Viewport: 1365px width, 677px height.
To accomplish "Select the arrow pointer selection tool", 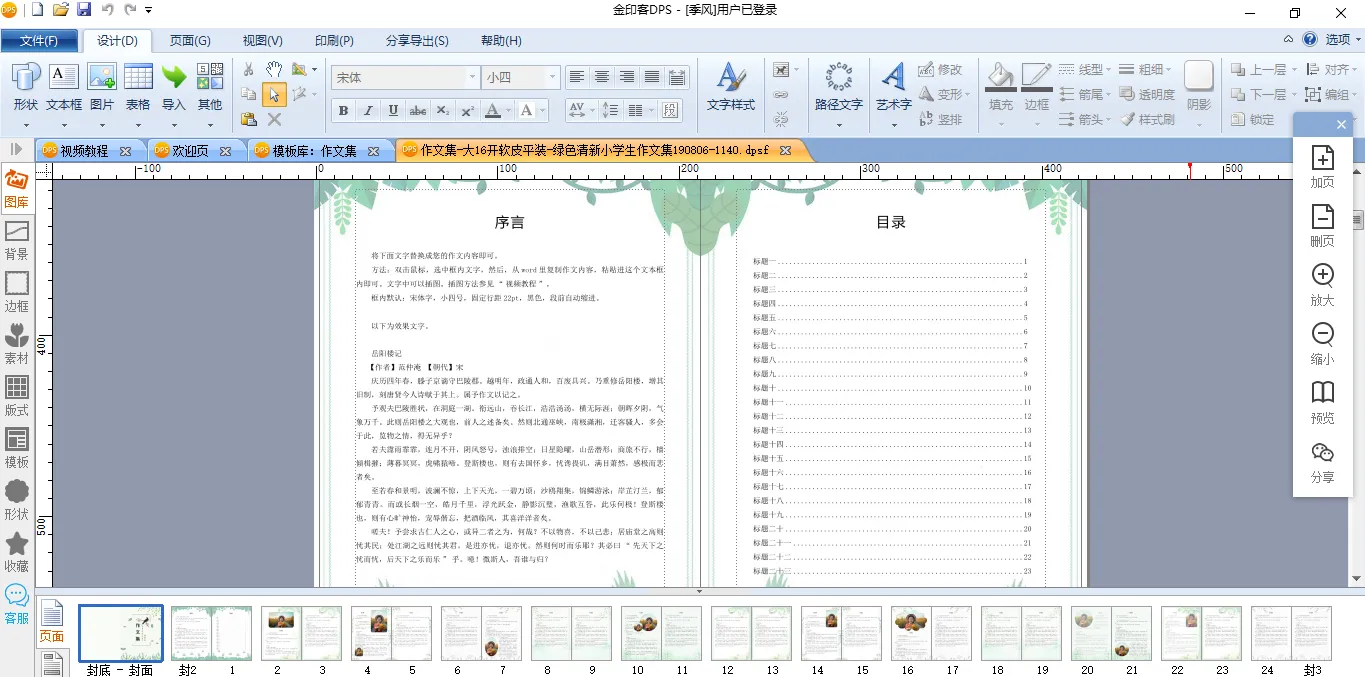I will coord(274,94).
